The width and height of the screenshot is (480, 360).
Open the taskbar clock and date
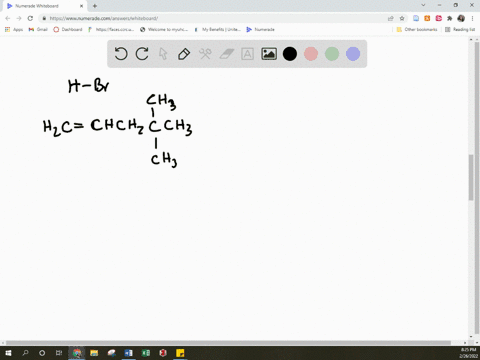pyautogui.click(x=468, y=353)
